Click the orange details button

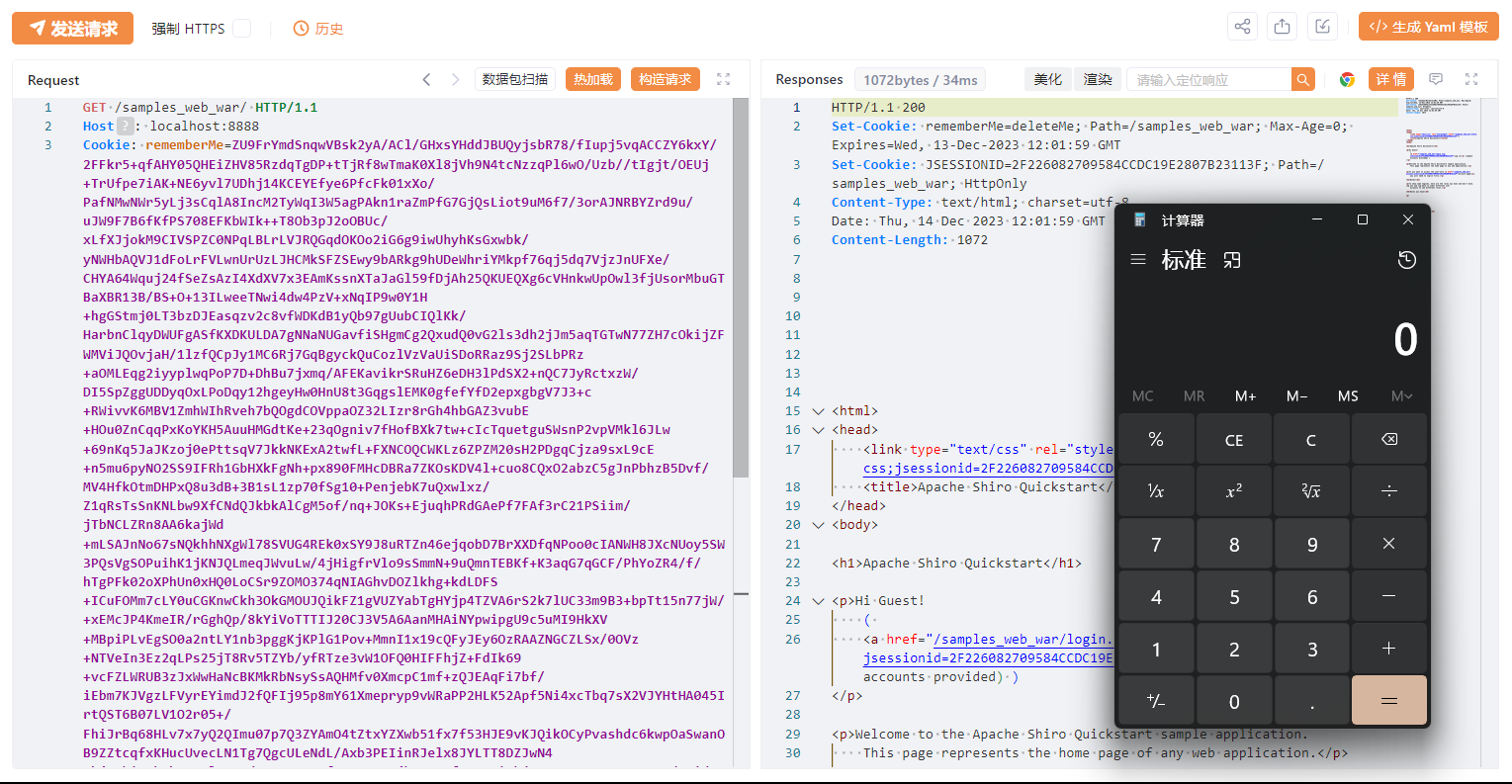tap(1391, 79)
